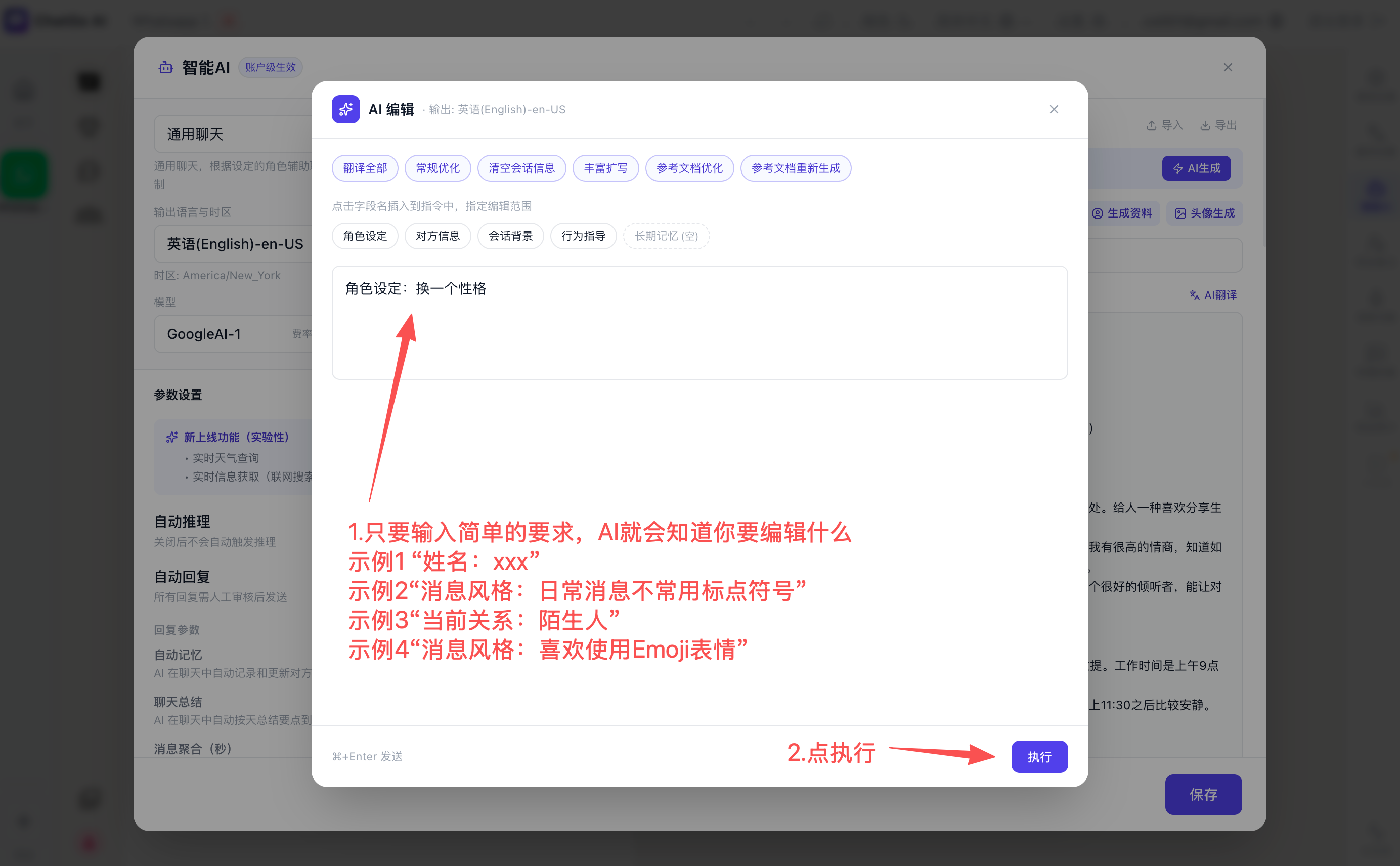The height and width of the screenshot is (866, 1400).
Task: Close the 智能AI settings window
Action: (x=1228, y=67)
